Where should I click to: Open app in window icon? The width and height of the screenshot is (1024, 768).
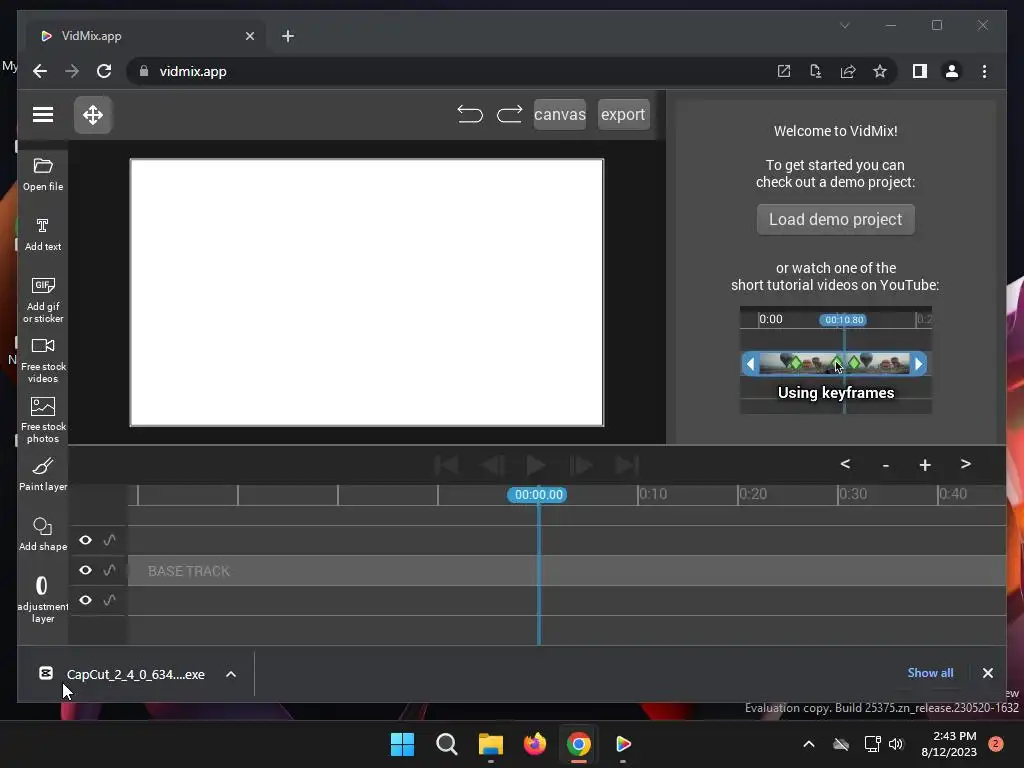pyautogui.click(x=784, y=71)
